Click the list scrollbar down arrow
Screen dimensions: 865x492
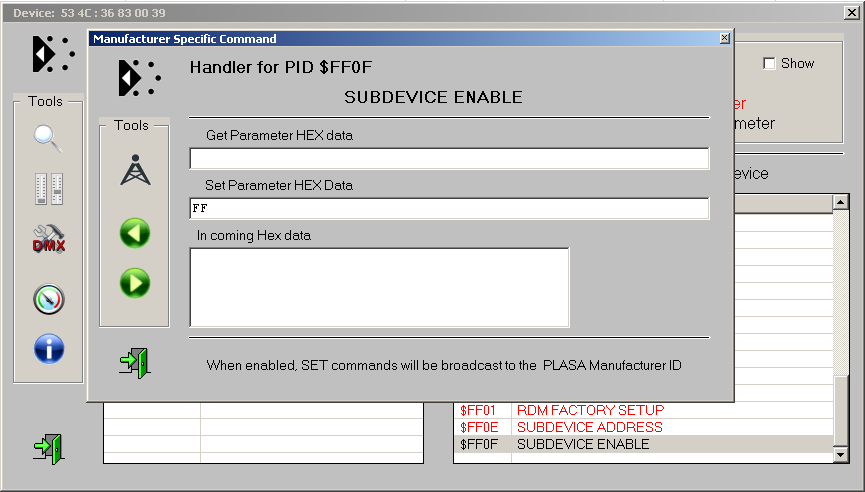(840, 455)
